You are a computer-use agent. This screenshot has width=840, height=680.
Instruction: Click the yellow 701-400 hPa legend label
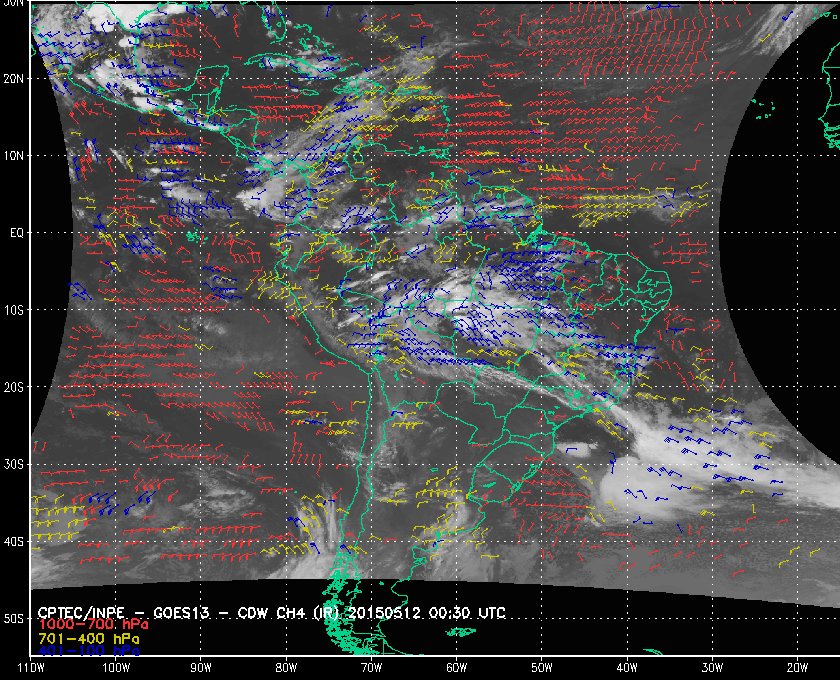[89, 639]
